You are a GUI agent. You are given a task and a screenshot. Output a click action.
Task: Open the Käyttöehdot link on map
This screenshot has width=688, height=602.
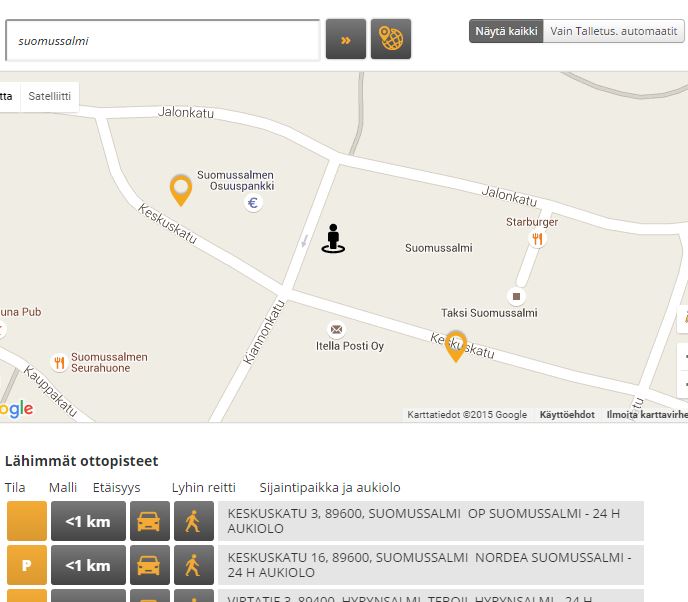[567, 415]
